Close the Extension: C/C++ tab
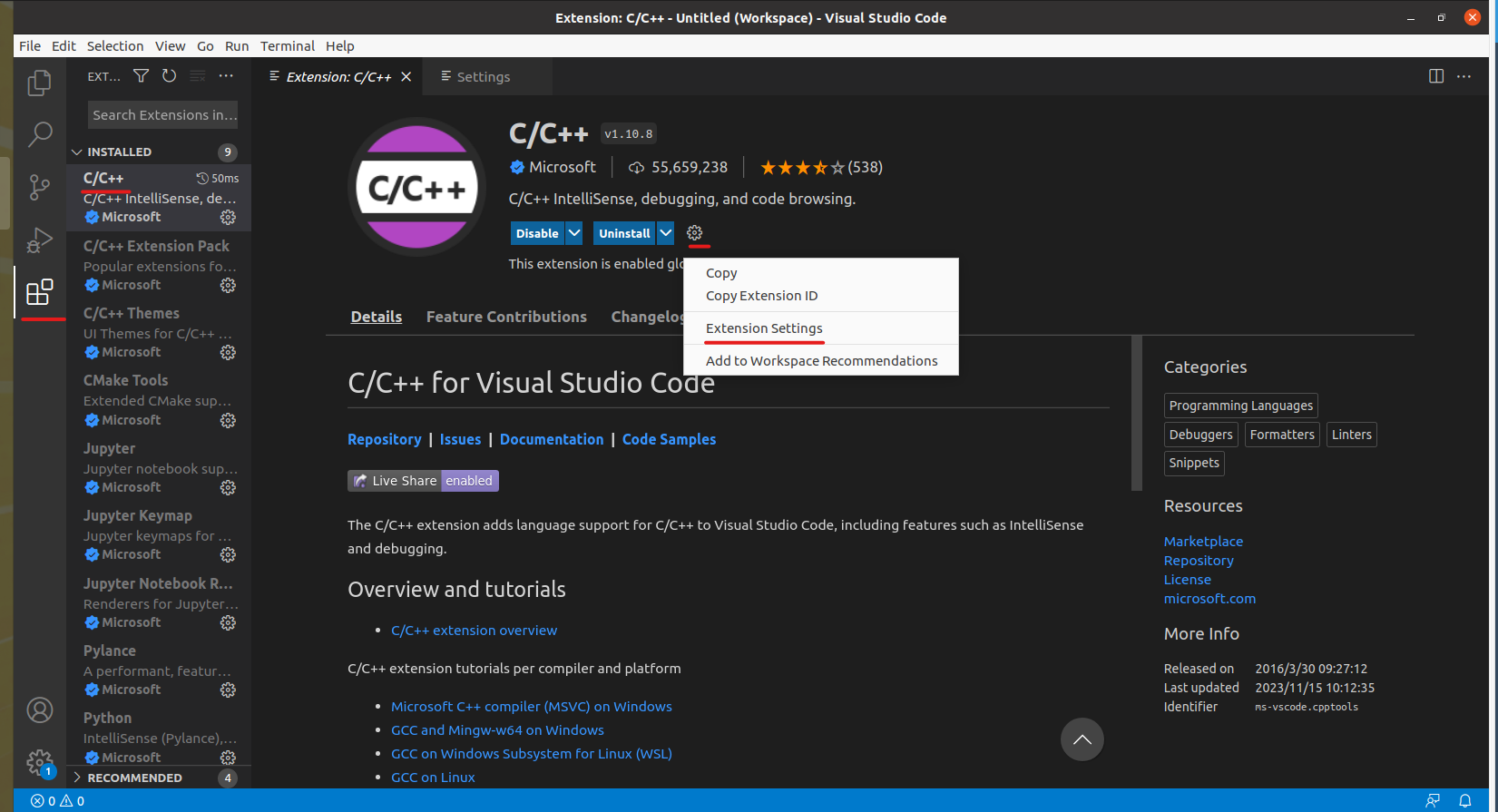 click(406, 77)
